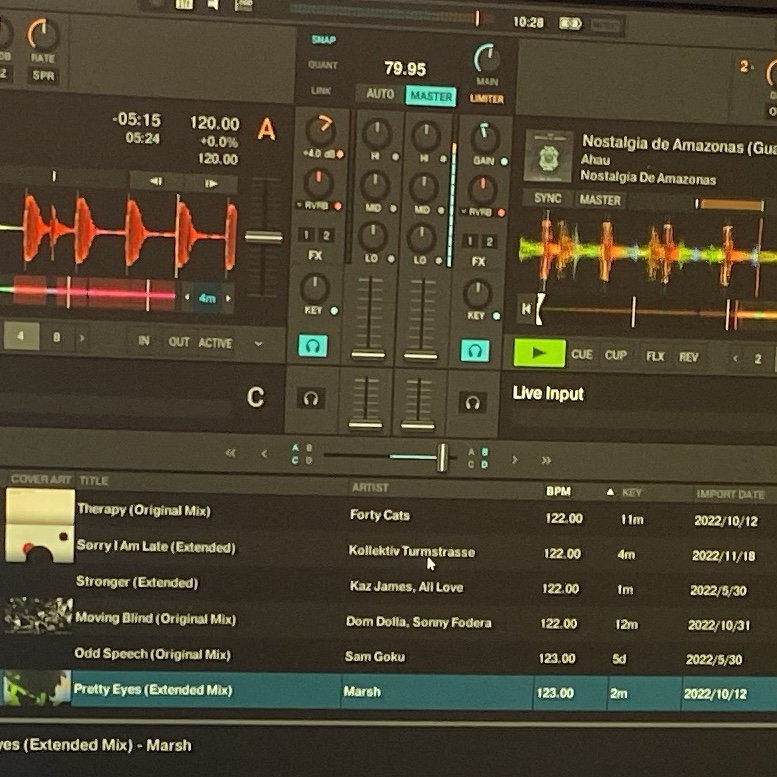Toggle the master LIMITER
Image resolution: width=777 pixels, height=777 pixels.
(487, 99)
